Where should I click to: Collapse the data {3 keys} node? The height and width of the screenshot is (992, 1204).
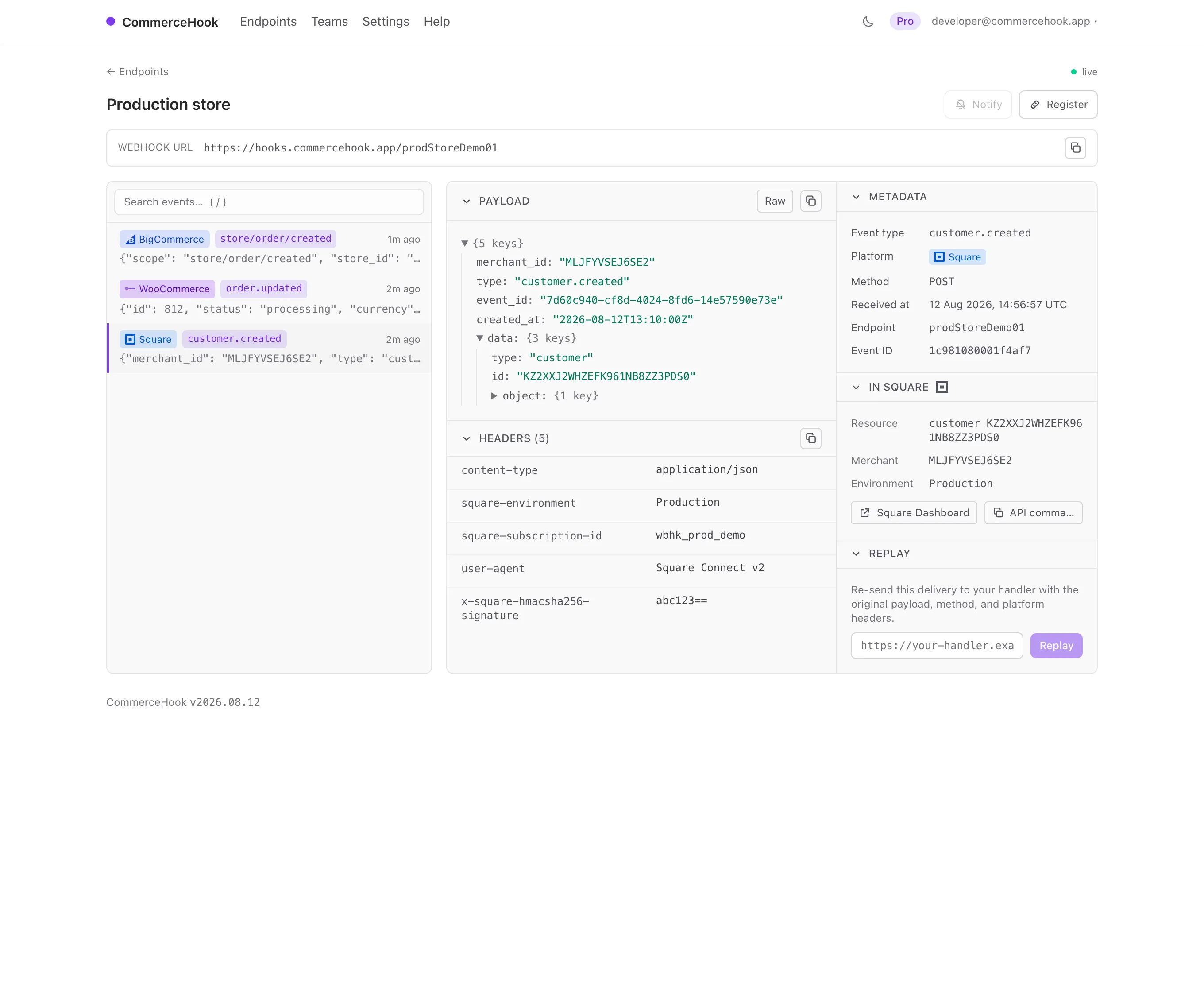(x=480, y=338)
